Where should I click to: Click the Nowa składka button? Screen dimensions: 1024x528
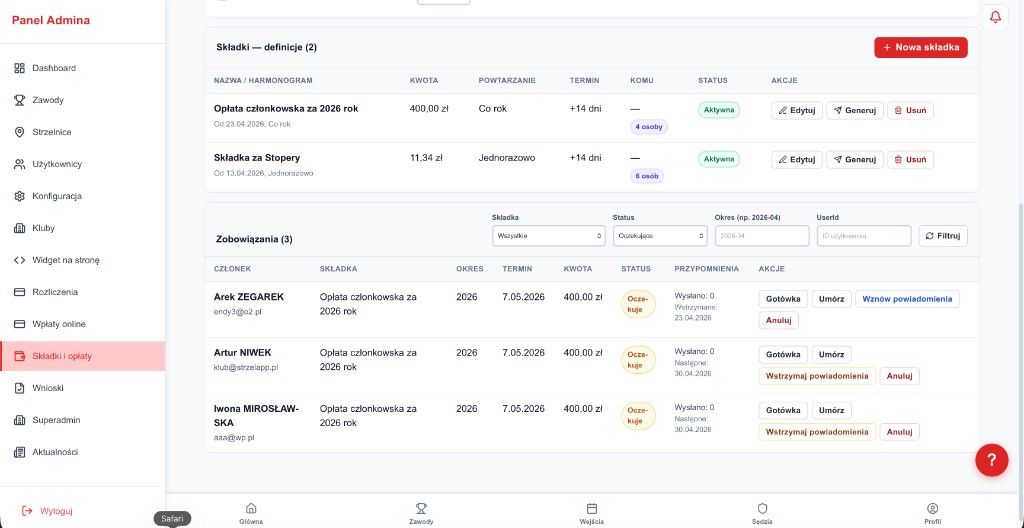(x=920, y=47)
